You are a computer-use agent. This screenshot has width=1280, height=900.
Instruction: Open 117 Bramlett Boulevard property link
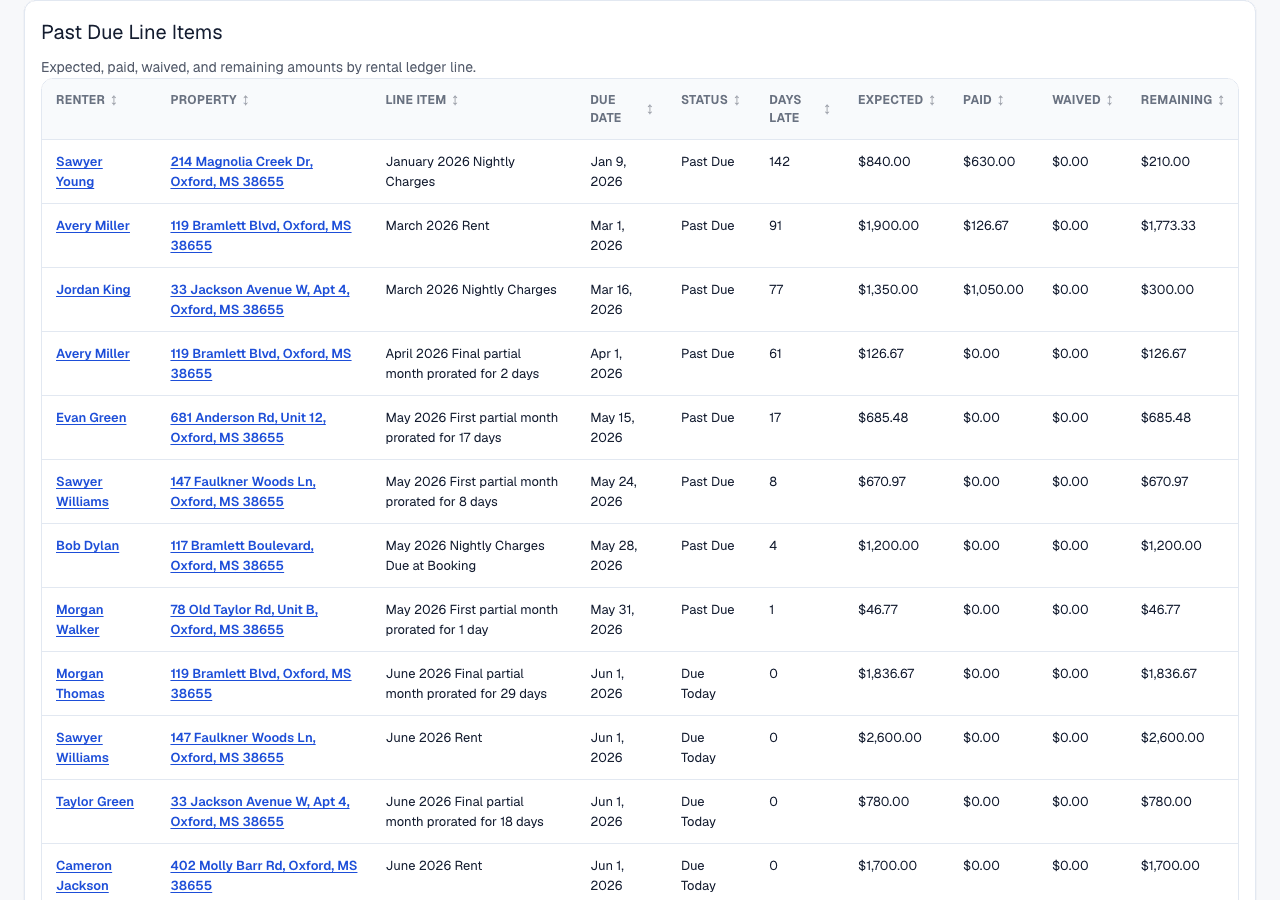click(242, 555)
